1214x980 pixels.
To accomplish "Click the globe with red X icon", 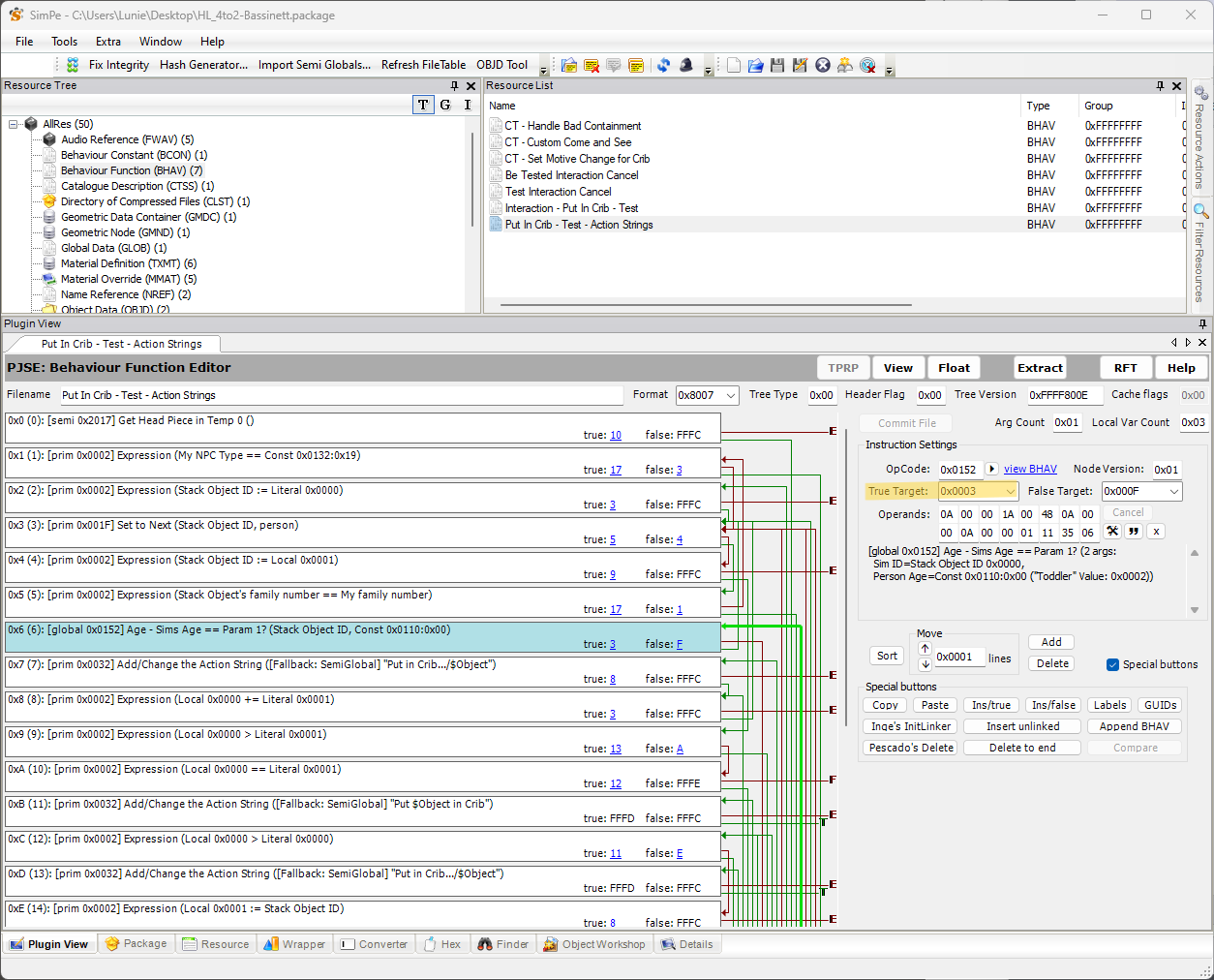I will 867,65.
